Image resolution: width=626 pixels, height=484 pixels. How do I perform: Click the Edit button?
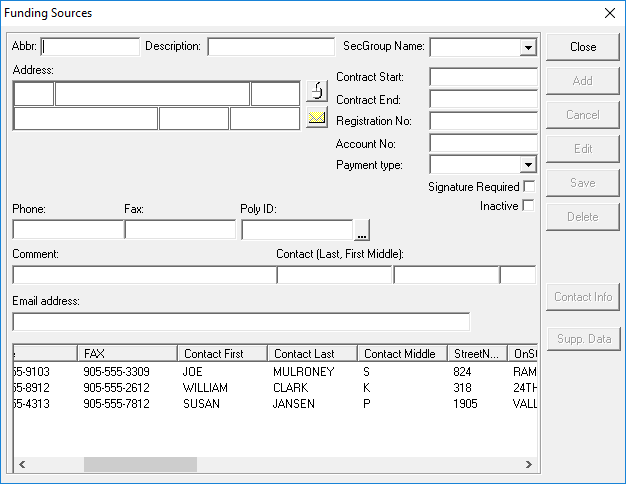583,149
